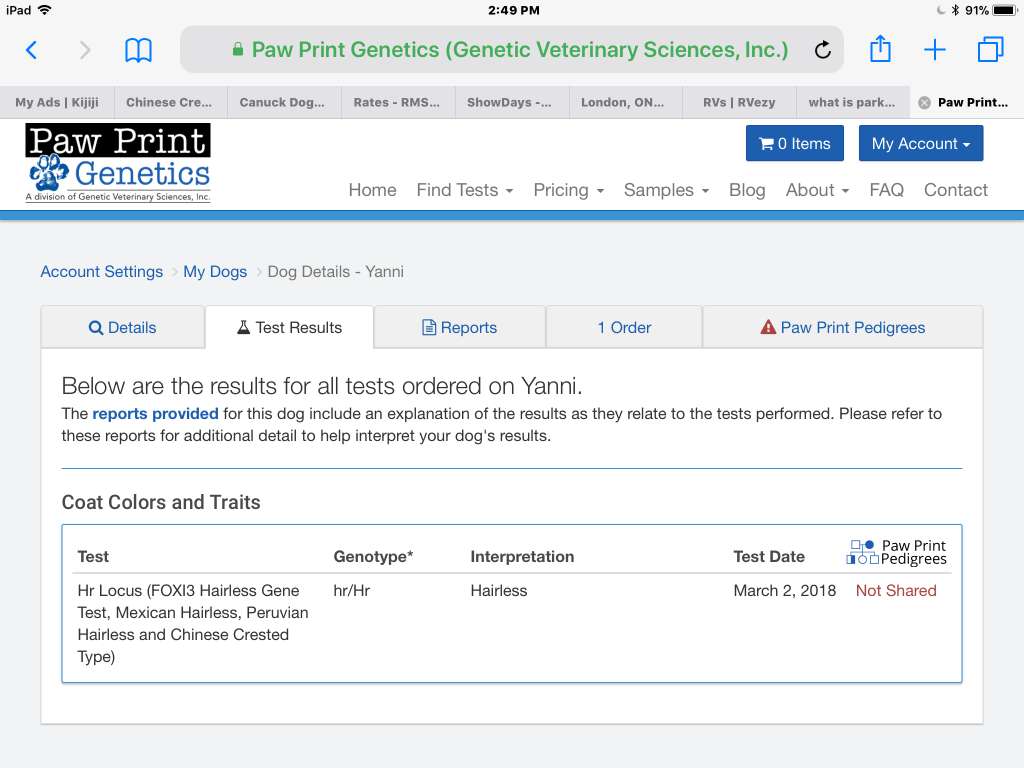Open the Reports tab
This screenshot has width=1024, height=768.
pos(460,328)
